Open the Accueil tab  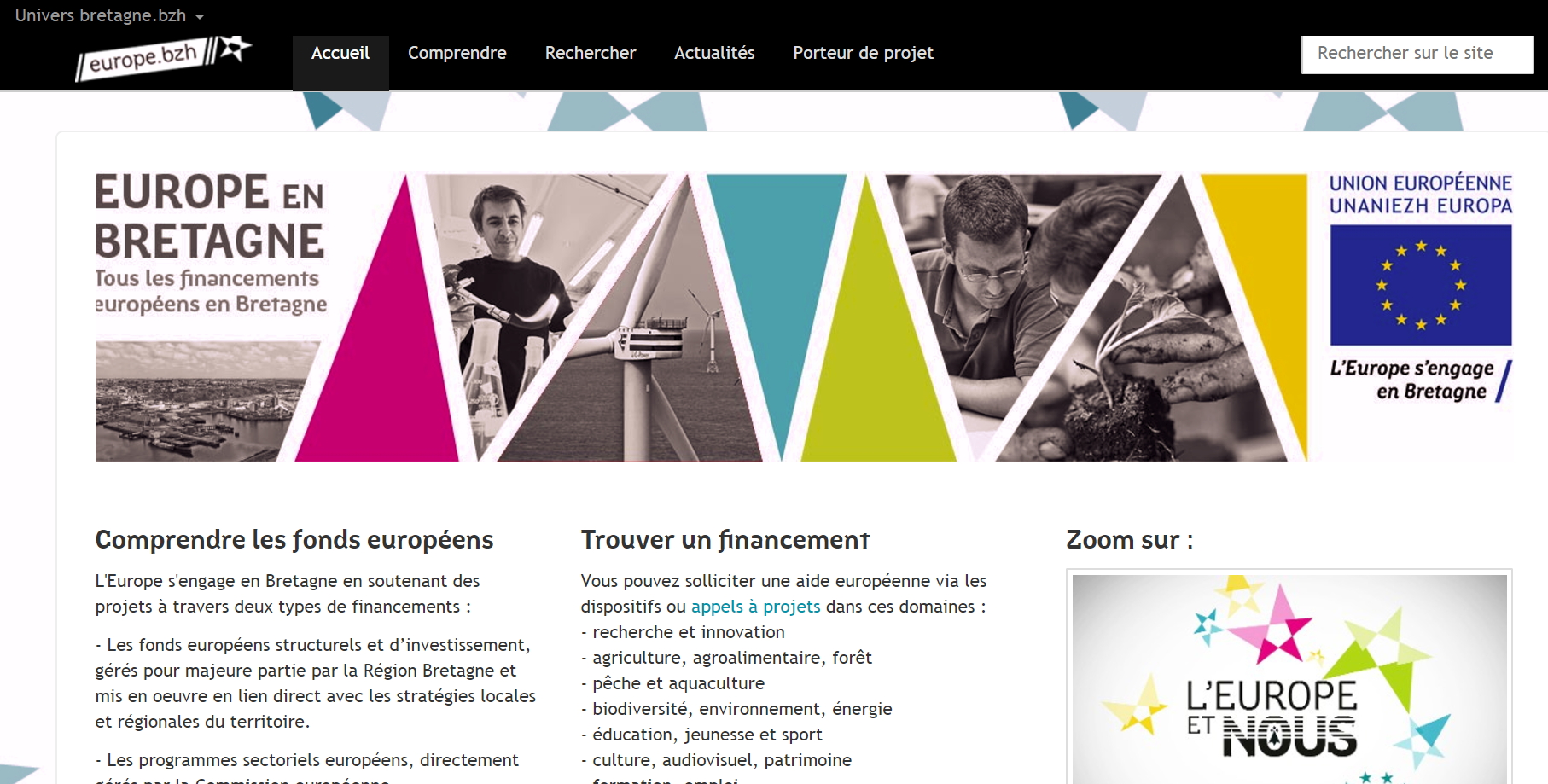(340, 54)
